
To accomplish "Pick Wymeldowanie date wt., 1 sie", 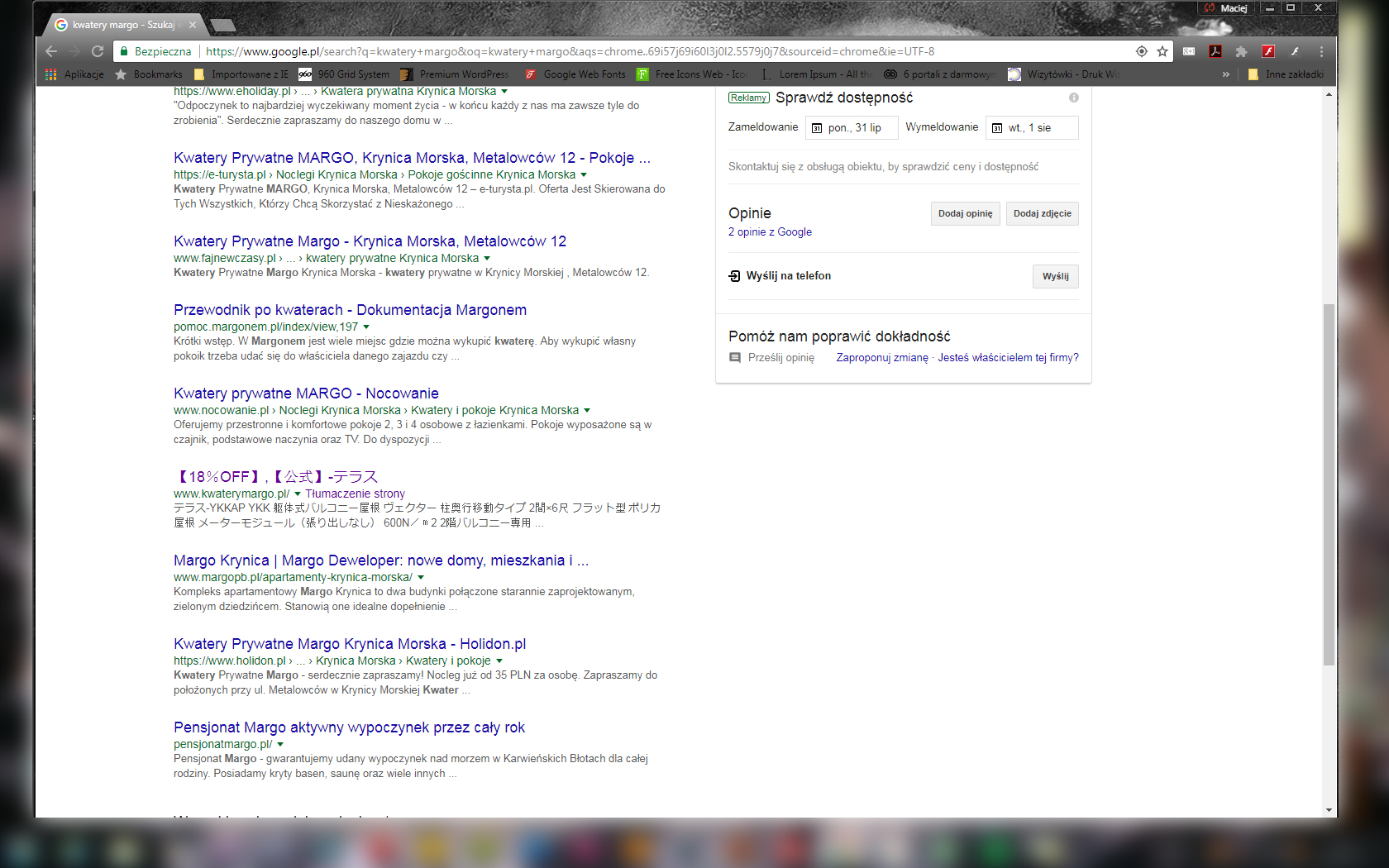I will 1032,128.
